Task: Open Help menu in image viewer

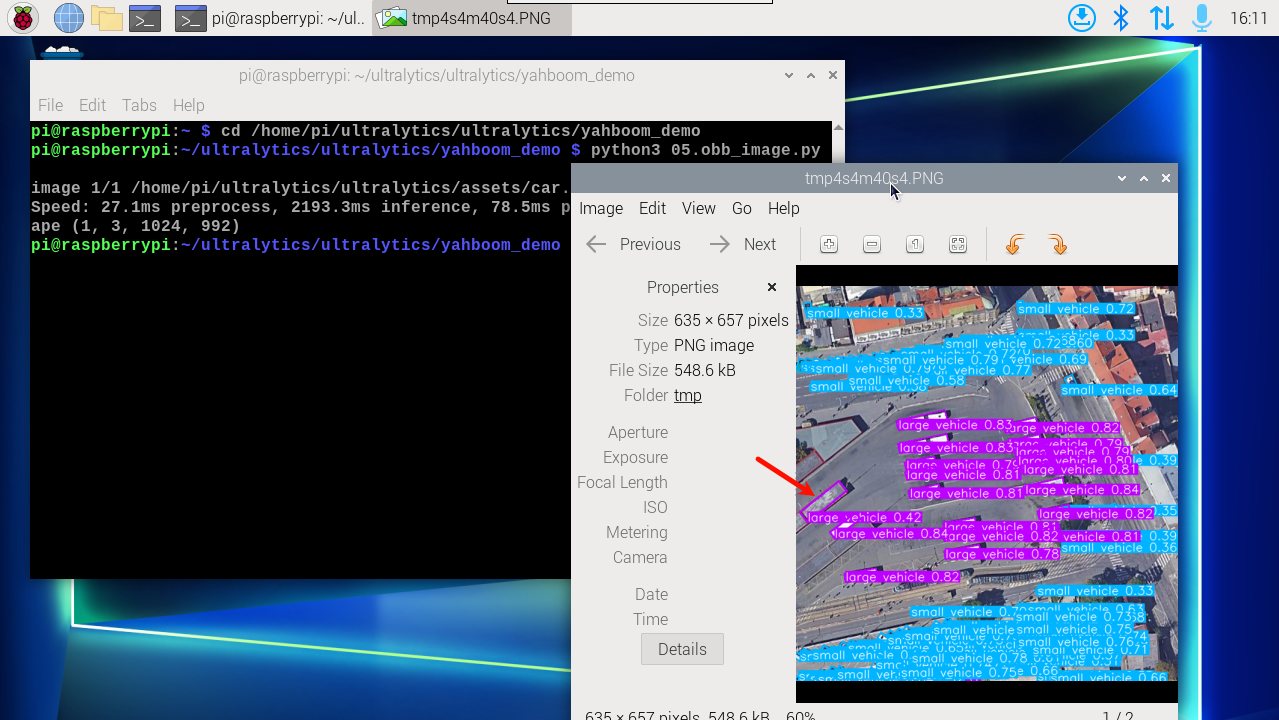Action: [784, 208]
